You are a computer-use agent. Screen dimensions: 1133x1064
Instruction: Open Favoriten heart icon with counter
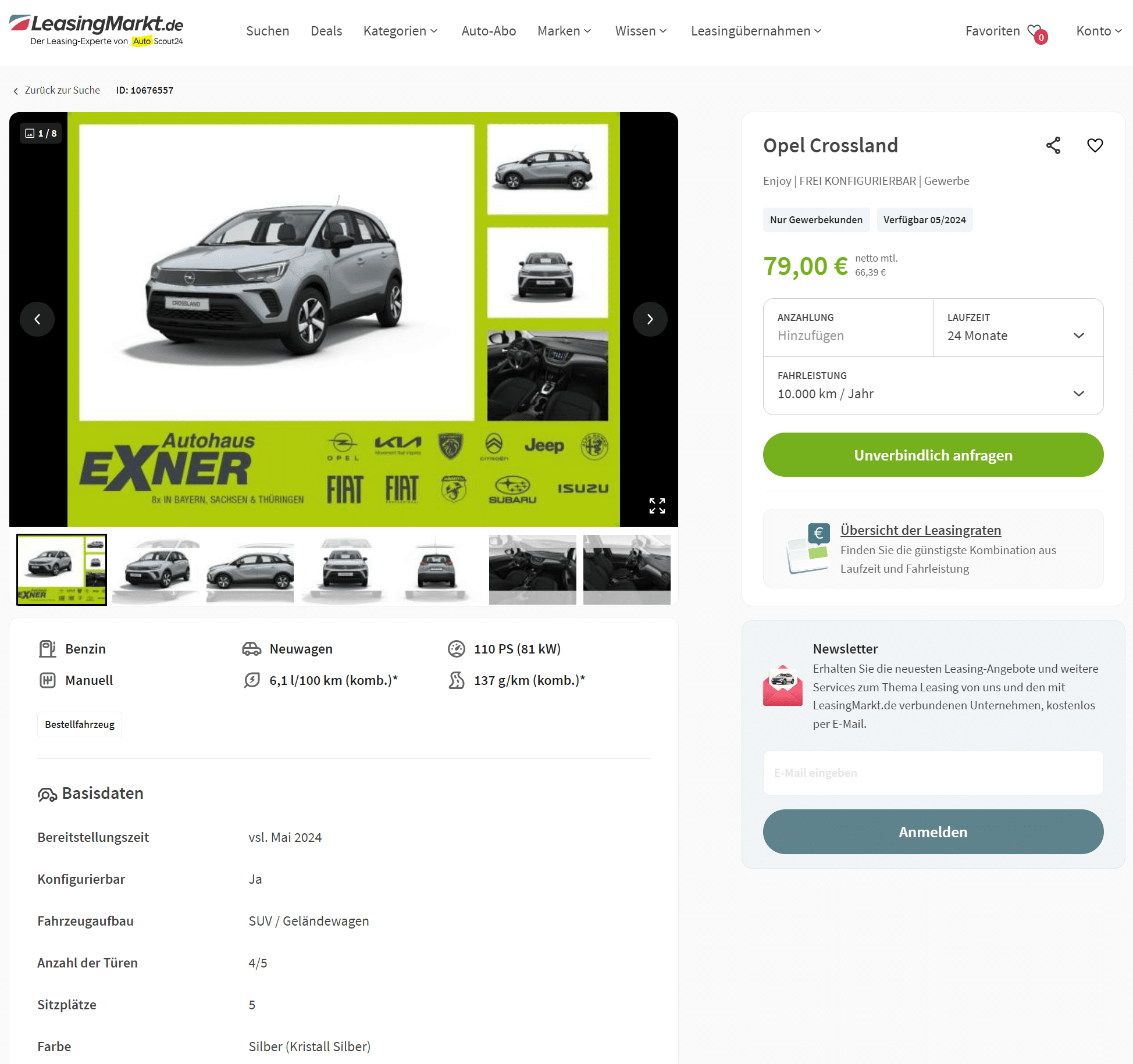tap(1037, 33)
